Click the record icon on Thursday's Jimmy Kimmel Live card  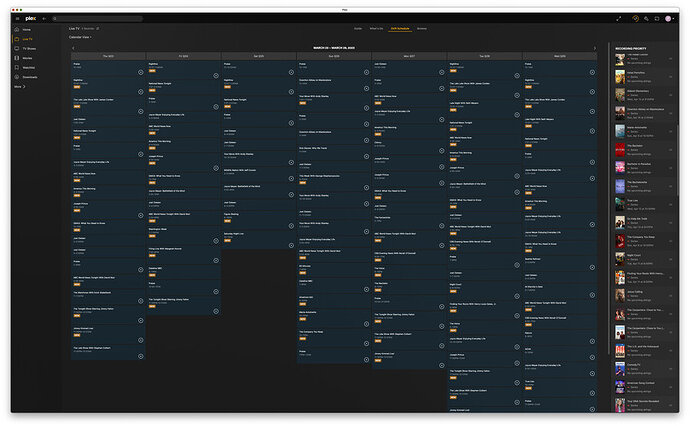point(141,340)
